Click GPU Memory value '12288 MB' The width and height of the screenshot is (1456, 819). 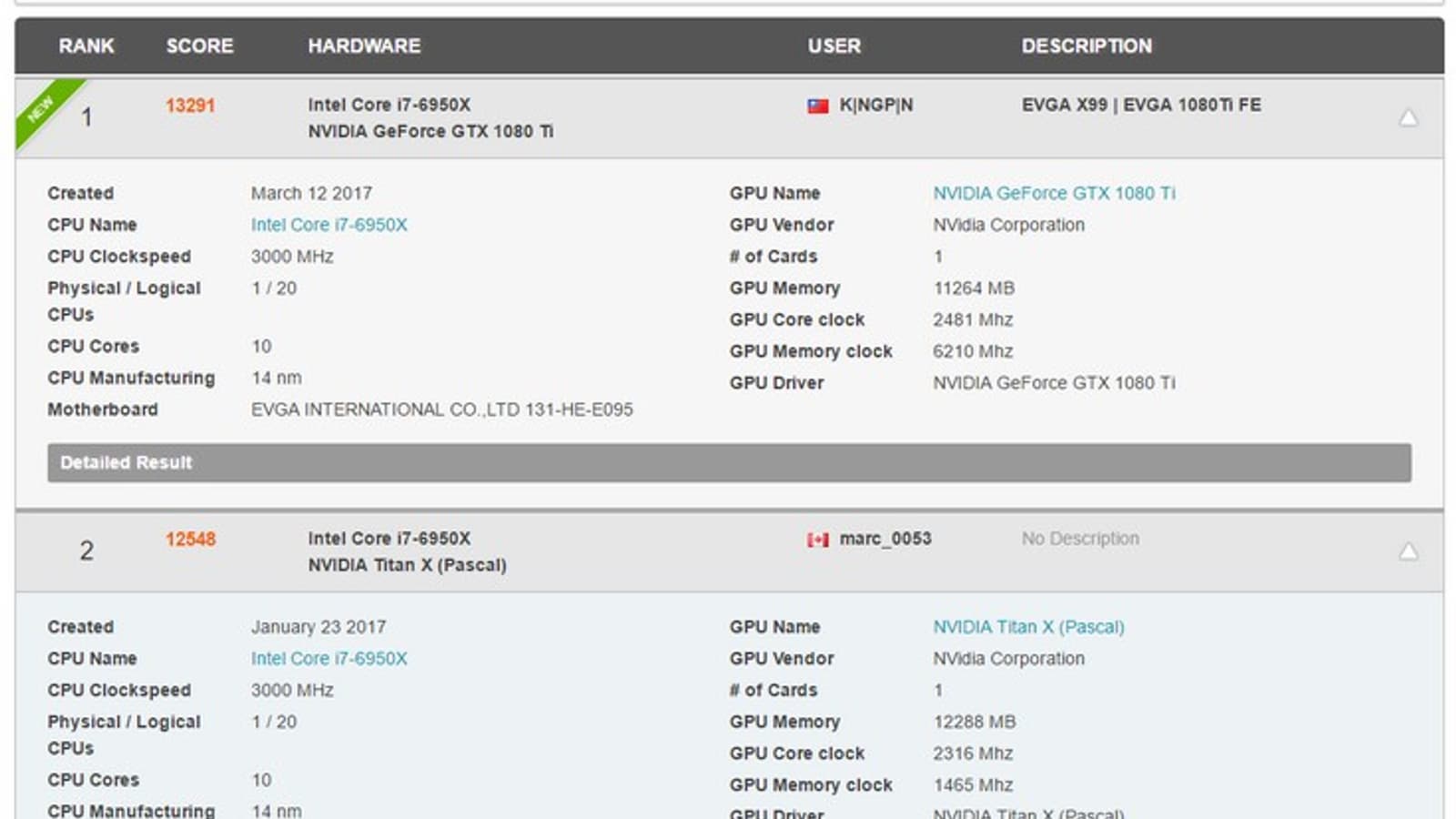point(975,723)
